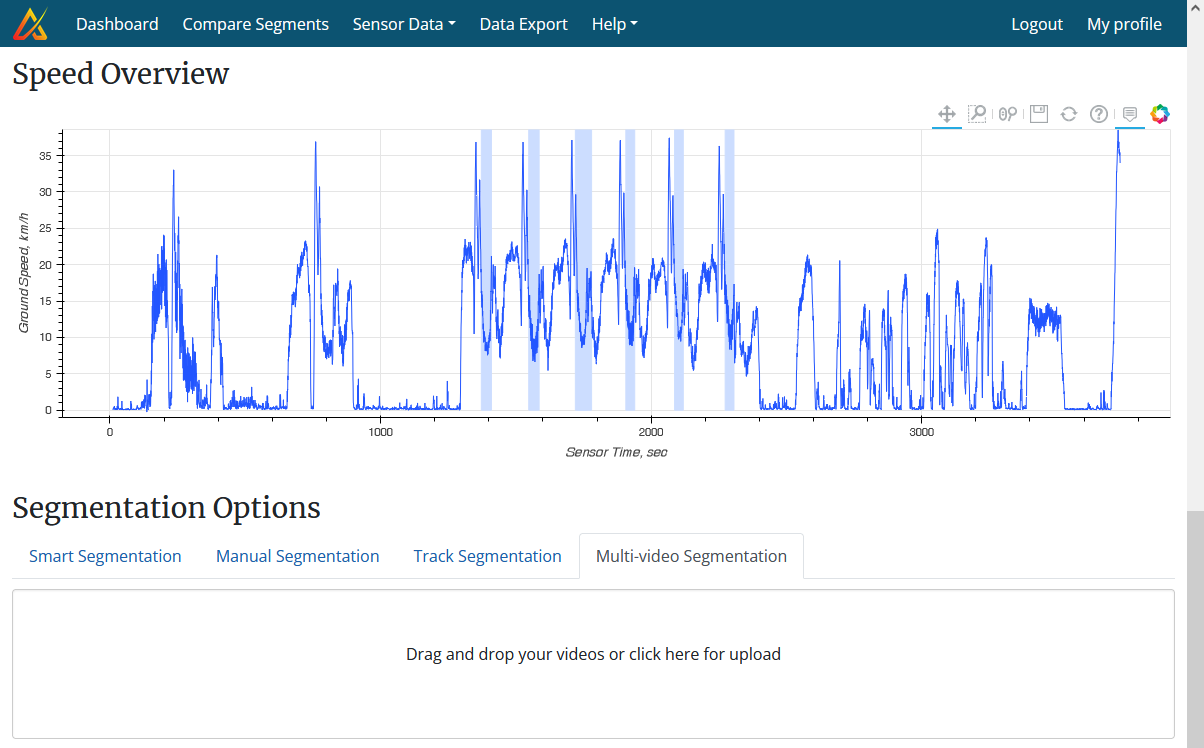
Task: Log out of the application
Action: (x=1037, y=23)
